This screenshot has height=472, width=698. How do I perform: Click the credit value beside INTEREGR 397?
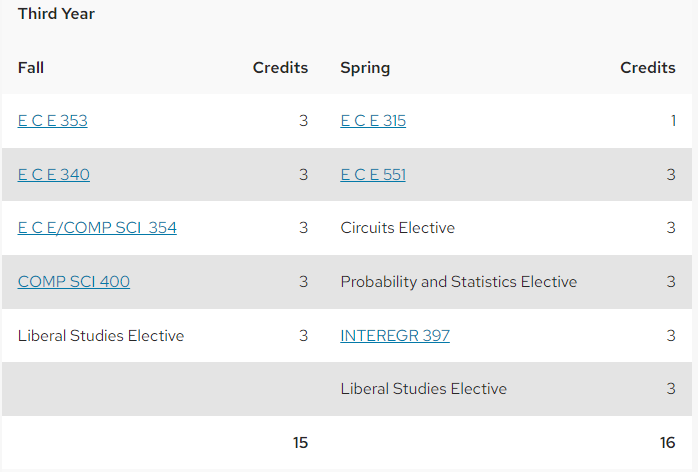pyautogui.click(x=671, y=335)
